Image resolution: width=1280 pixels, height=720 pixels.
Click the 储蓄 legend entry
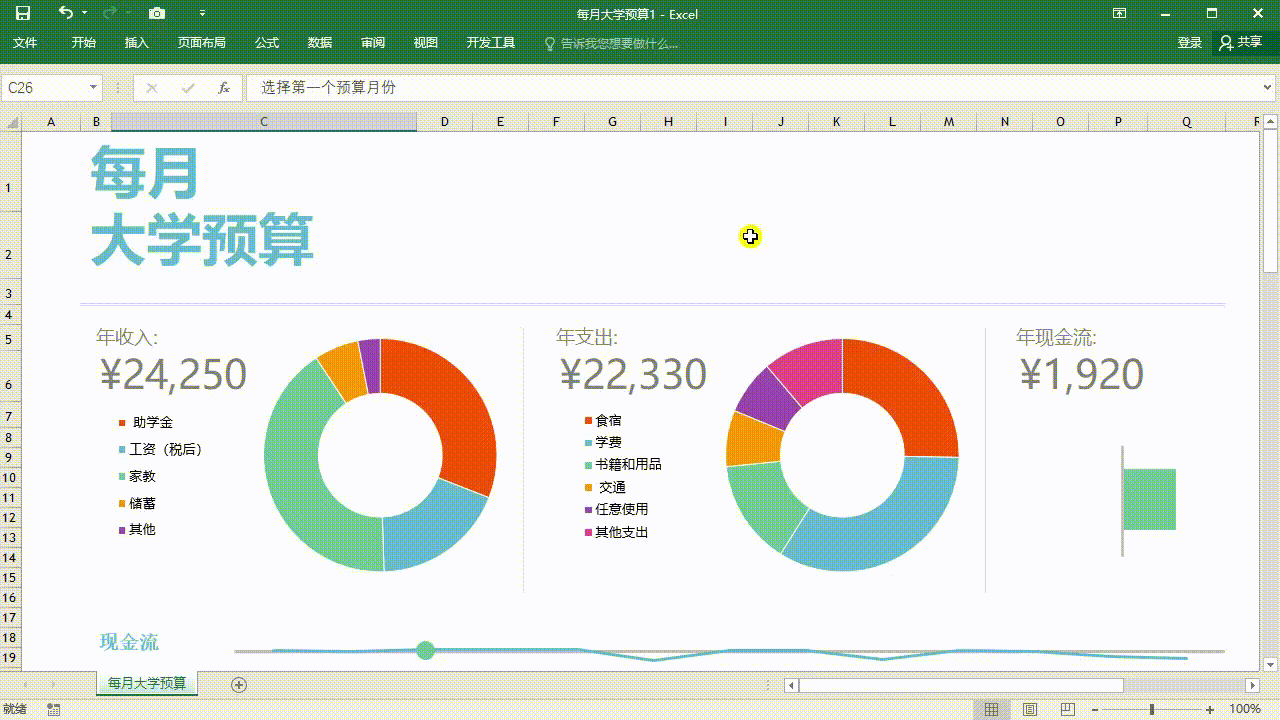[137, 503]
